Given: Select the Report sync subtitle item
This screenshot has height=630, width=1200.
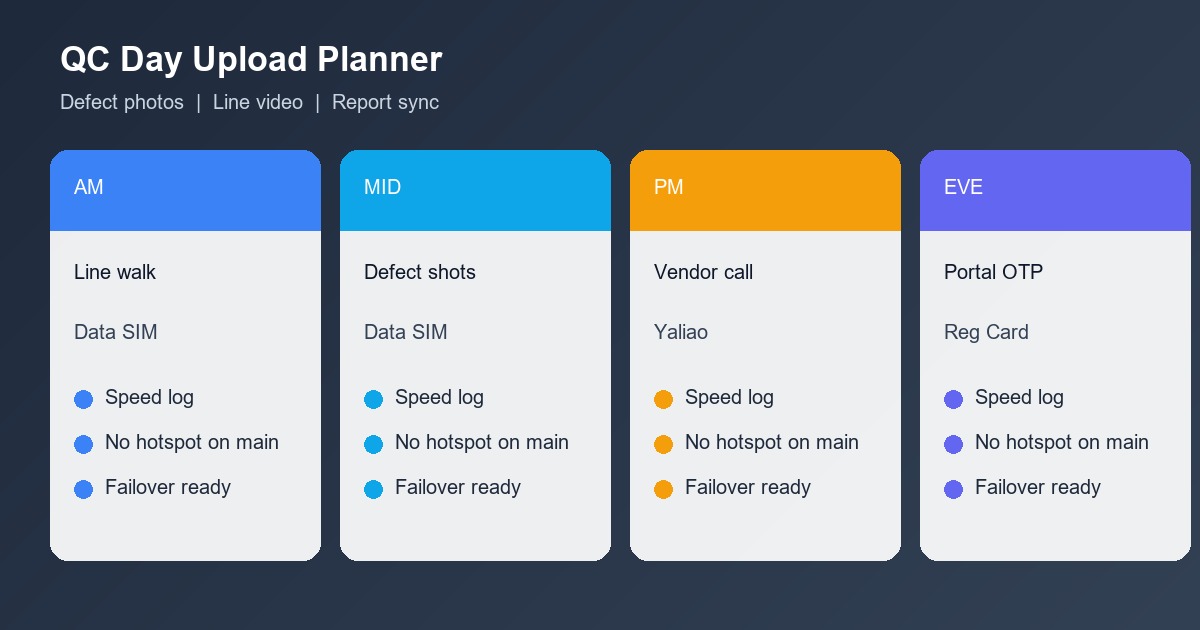Looking at the screenshot, I should coord(385,102).
